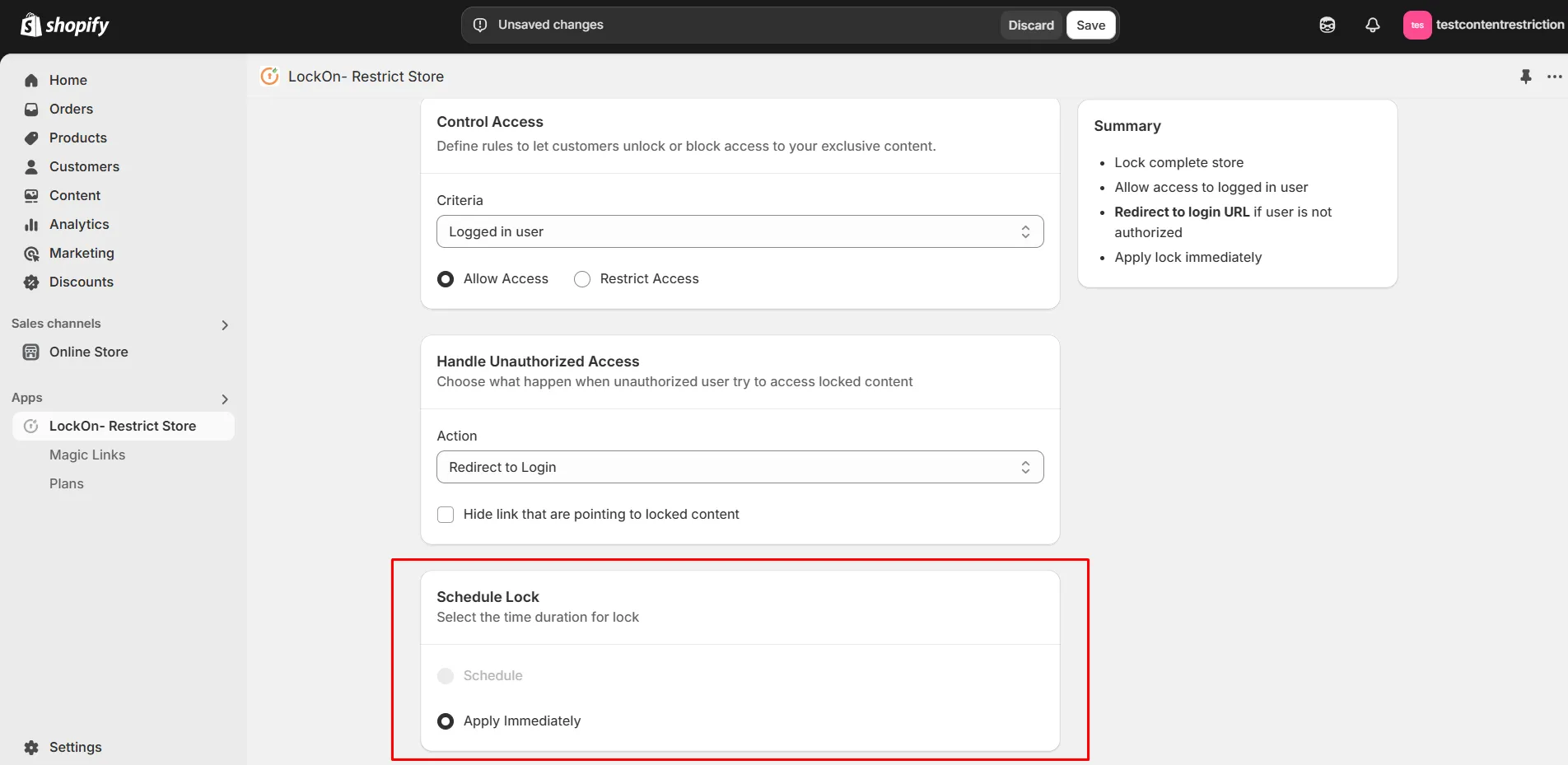Open the Action dropdown
This screenshot has height=765, width=1568.
pos(740,467)
